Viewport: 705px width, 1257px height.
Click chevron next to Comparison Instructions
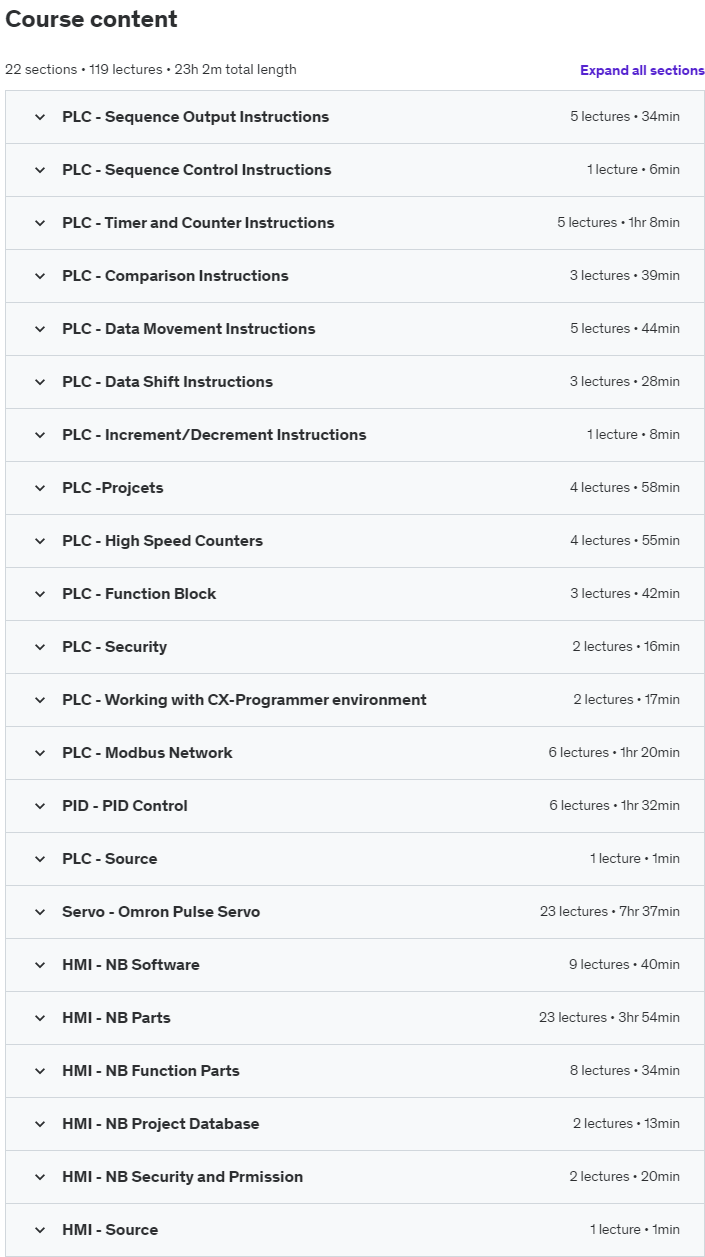[x=40, y=276]
